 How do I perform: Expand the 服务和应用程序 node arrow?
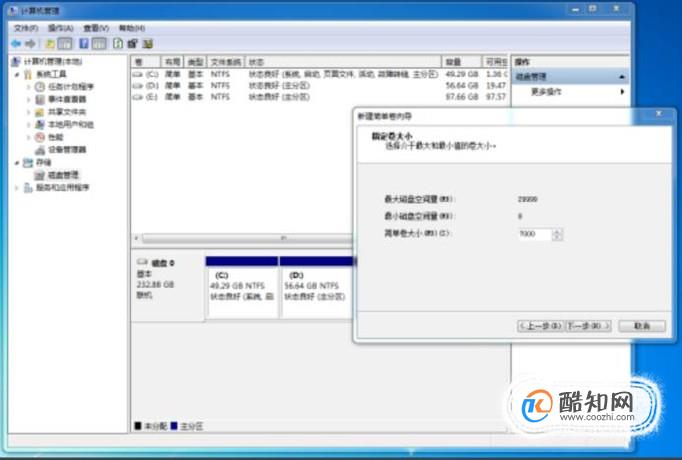17,188
